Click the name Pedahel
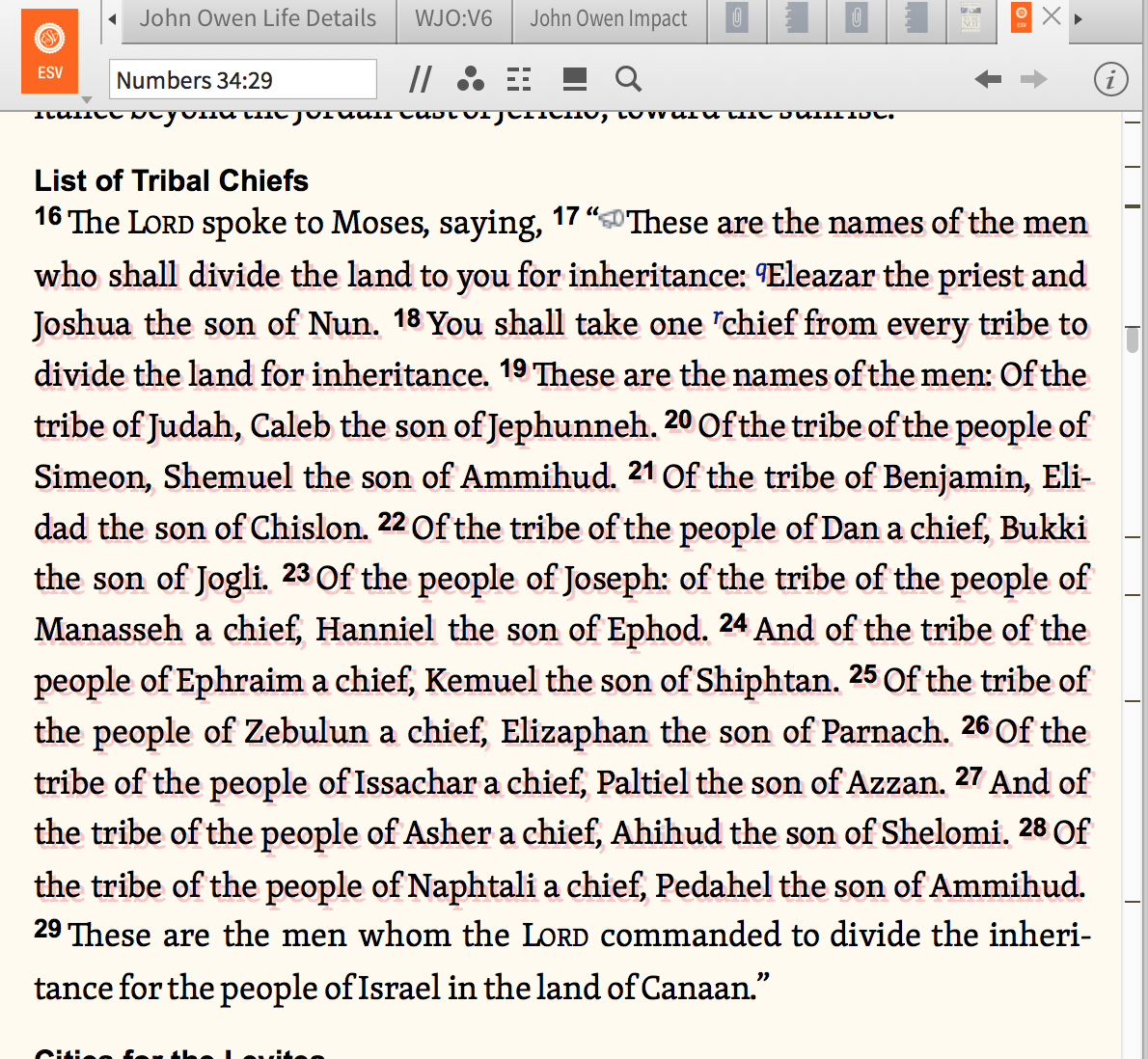1148x1059 pixels. click(713, 885)
